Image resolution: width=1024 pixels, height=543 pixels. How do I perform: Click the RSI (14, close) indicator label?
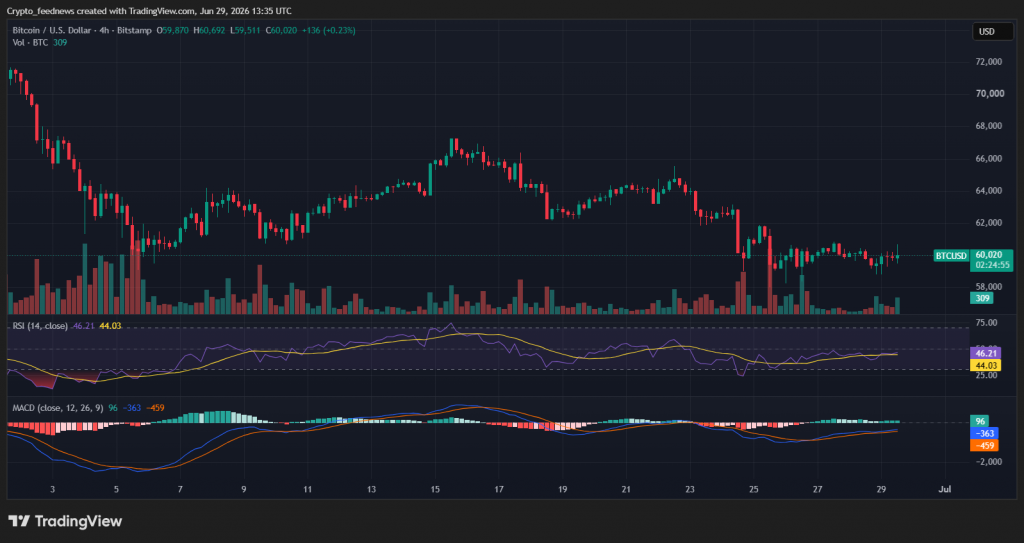coord(40,325)
